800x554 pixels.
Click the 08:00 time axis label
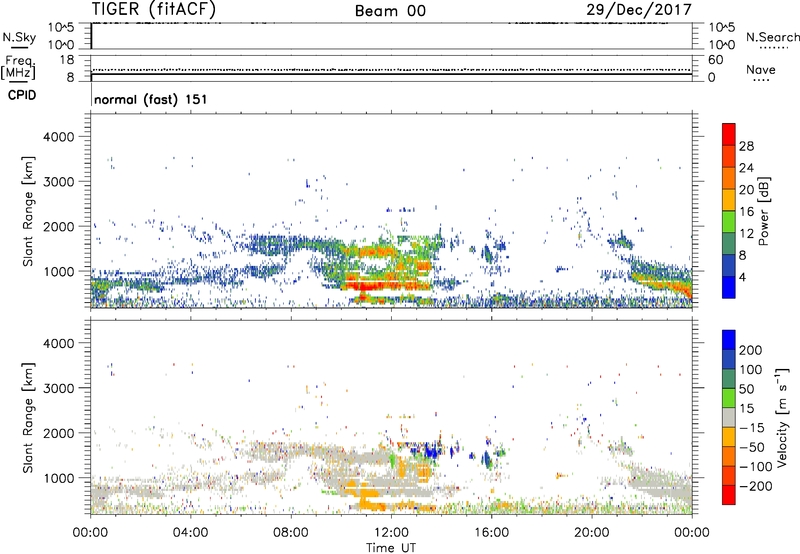click(291, 533)
